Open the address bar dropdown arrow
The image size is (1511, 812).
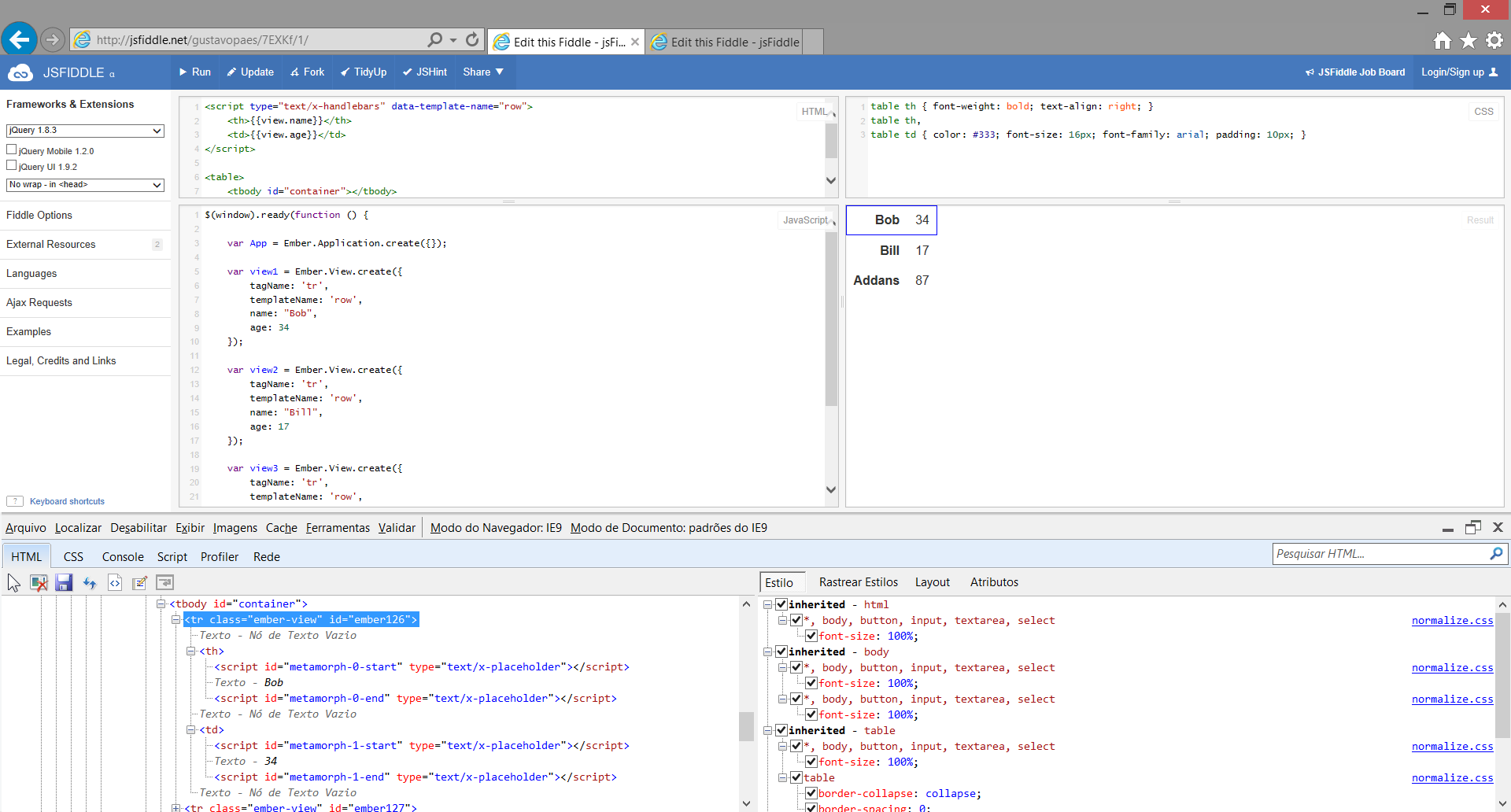tap(453, 39)
